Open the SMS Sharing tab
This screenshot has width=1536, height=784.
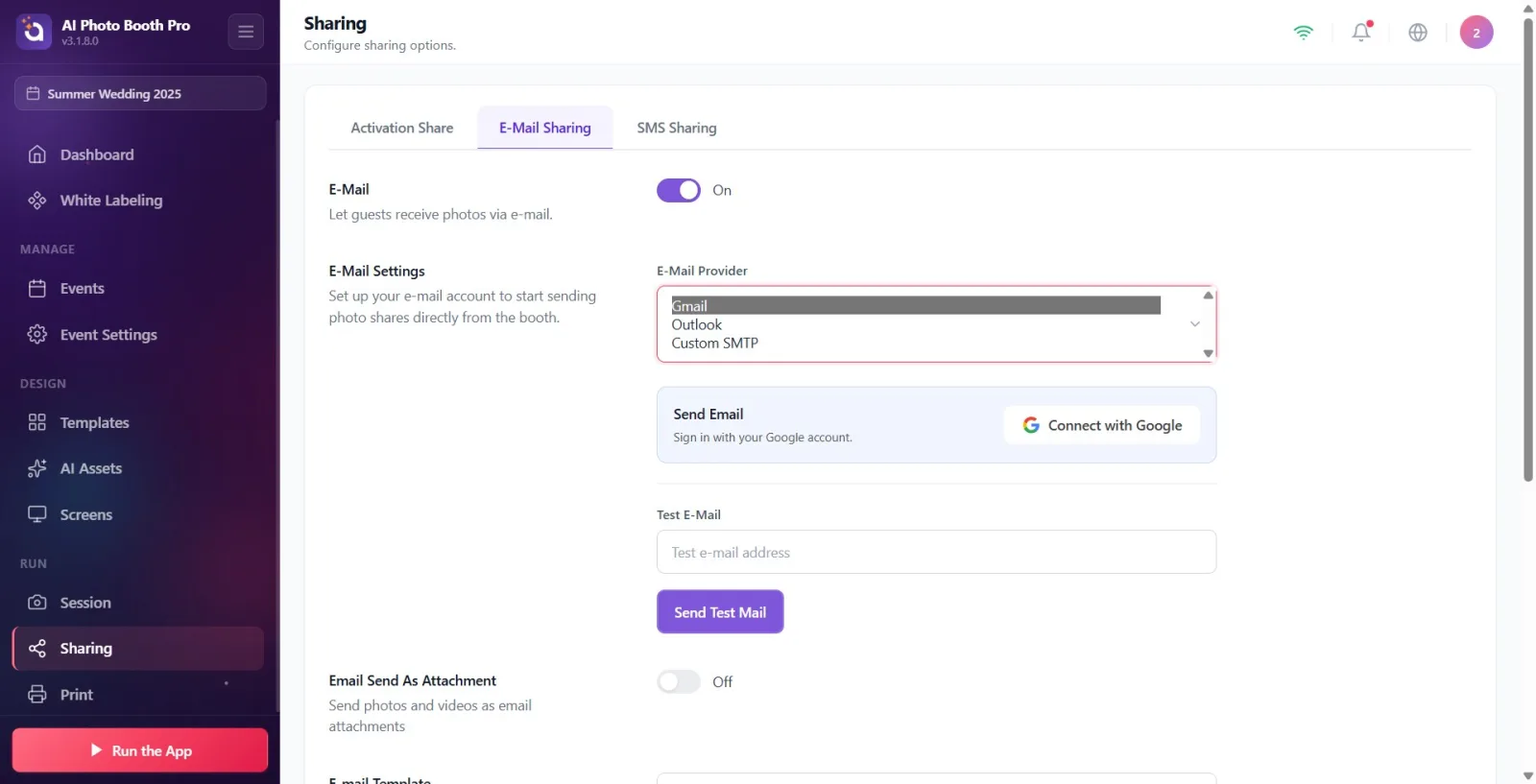click(677, 128)
